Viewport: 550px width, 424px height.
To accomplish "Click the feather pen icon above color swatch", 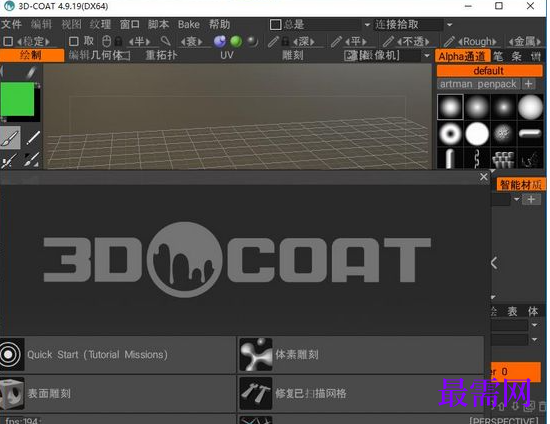I will tap(31, 72).
